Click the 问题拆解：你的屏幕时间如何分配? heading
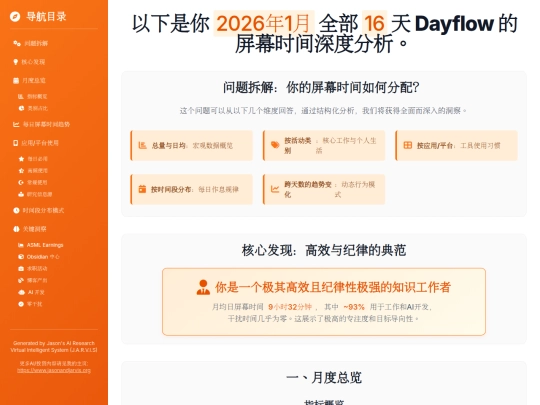This screenshot has width=540, height=405. 321,87
